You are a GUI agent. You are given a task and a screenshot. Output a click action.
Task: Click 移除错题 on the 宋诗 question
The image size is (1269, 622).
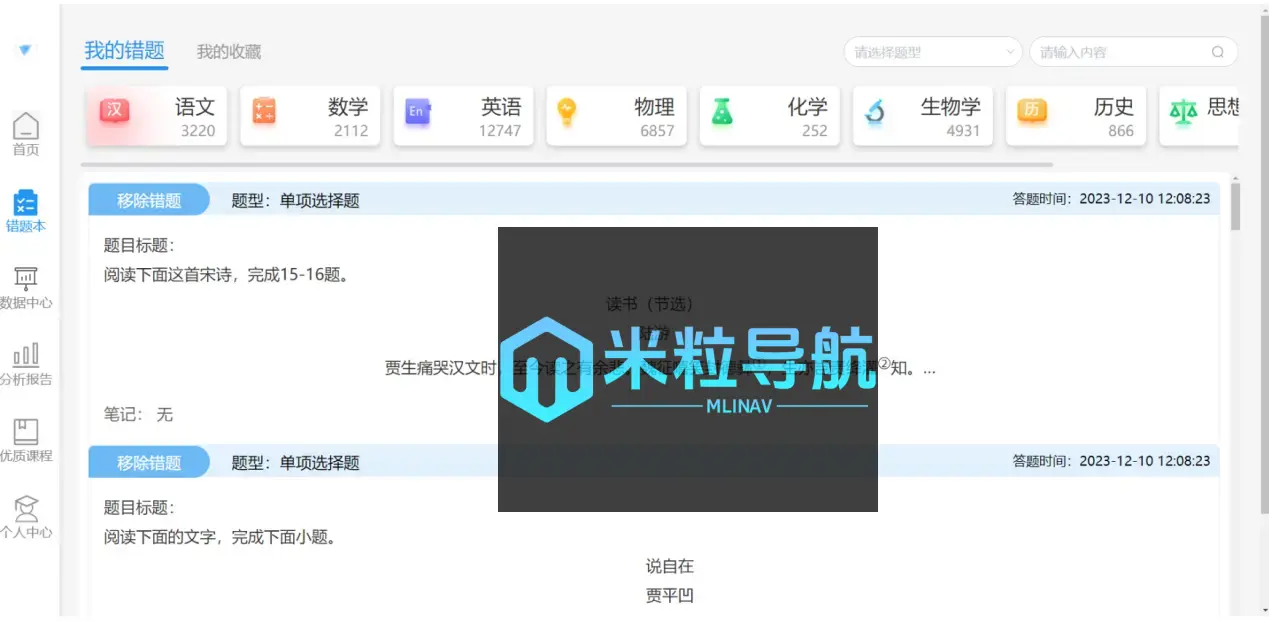click(149, 200)
